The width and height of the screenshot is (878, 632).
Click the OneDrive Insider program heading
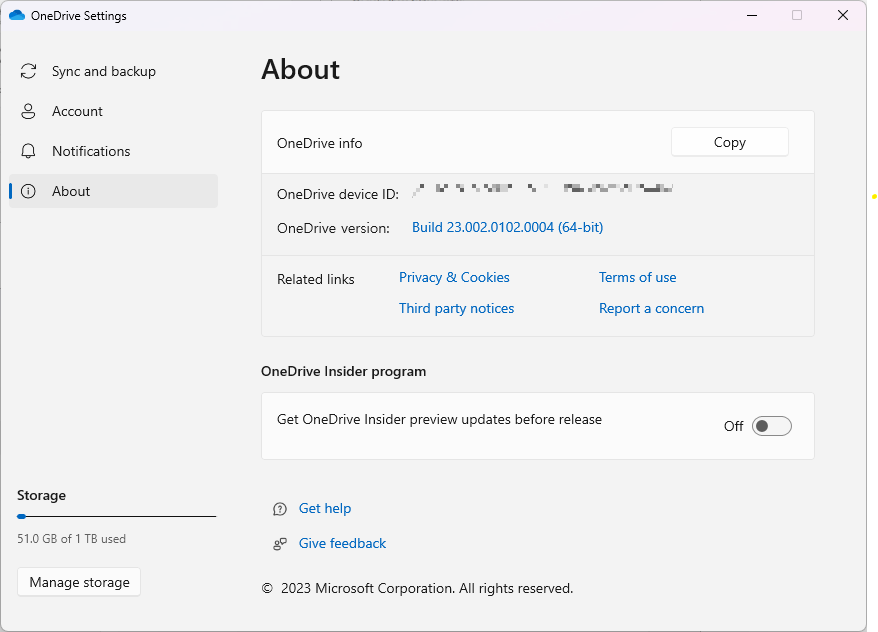point(343,371)
